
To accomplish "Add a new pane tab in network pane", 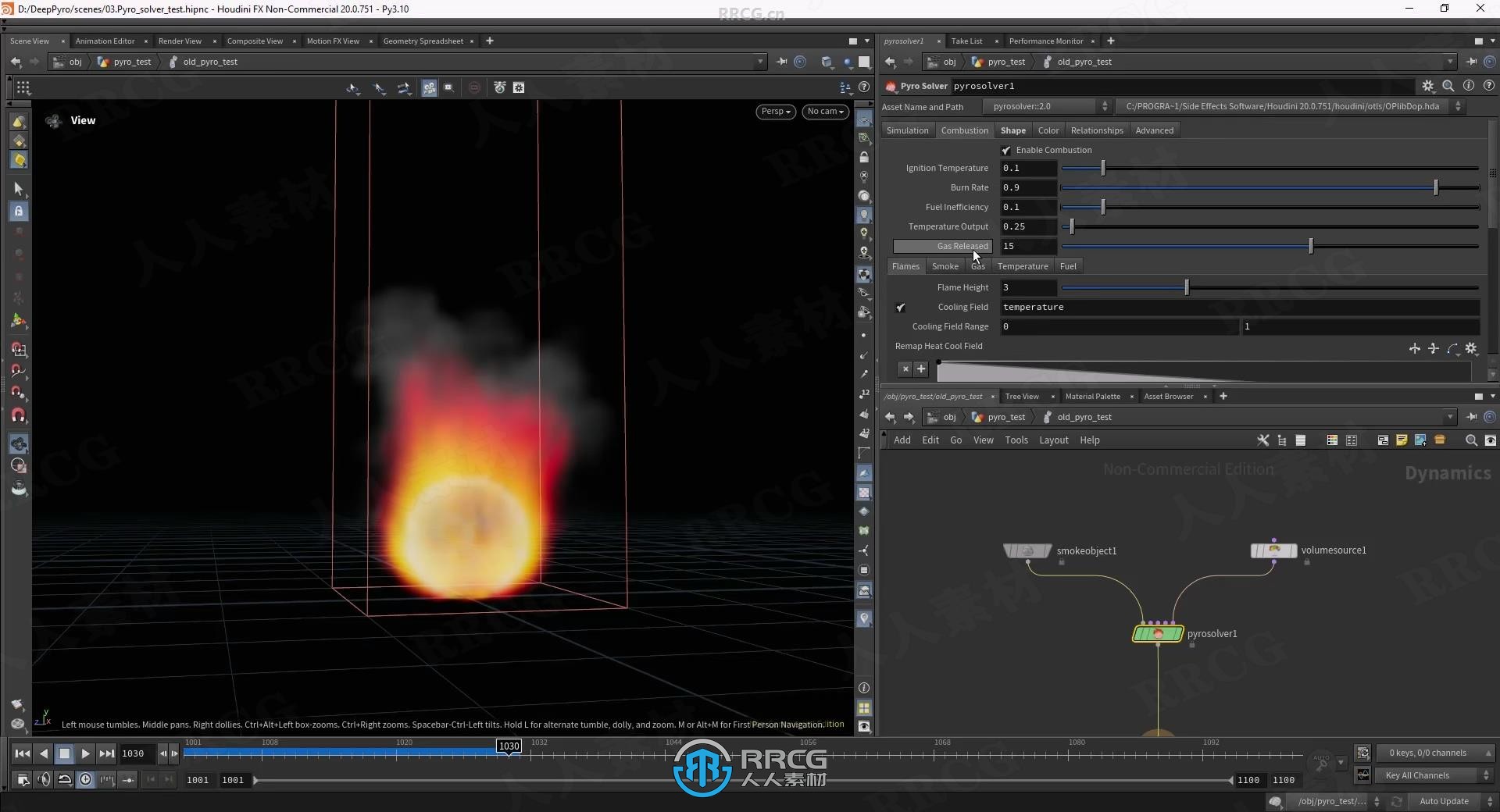I will tap(1223, 397).
